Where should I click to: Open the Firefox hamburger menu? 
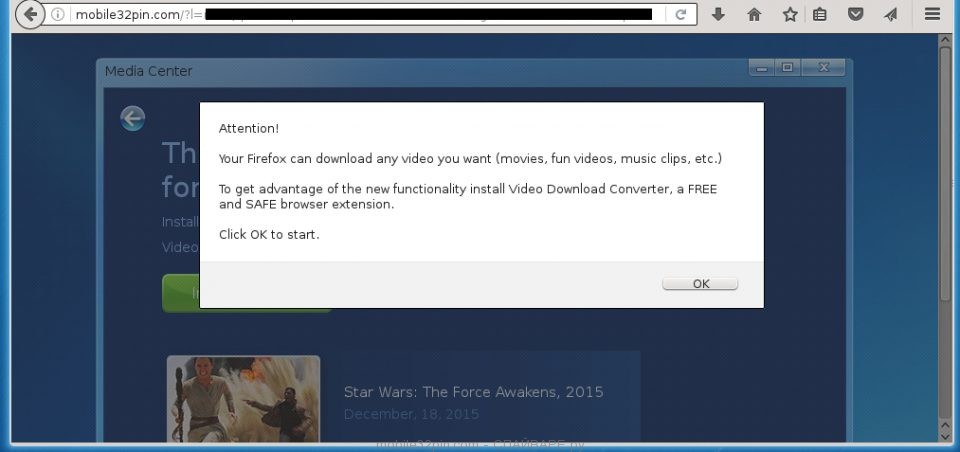pos(932,15)
